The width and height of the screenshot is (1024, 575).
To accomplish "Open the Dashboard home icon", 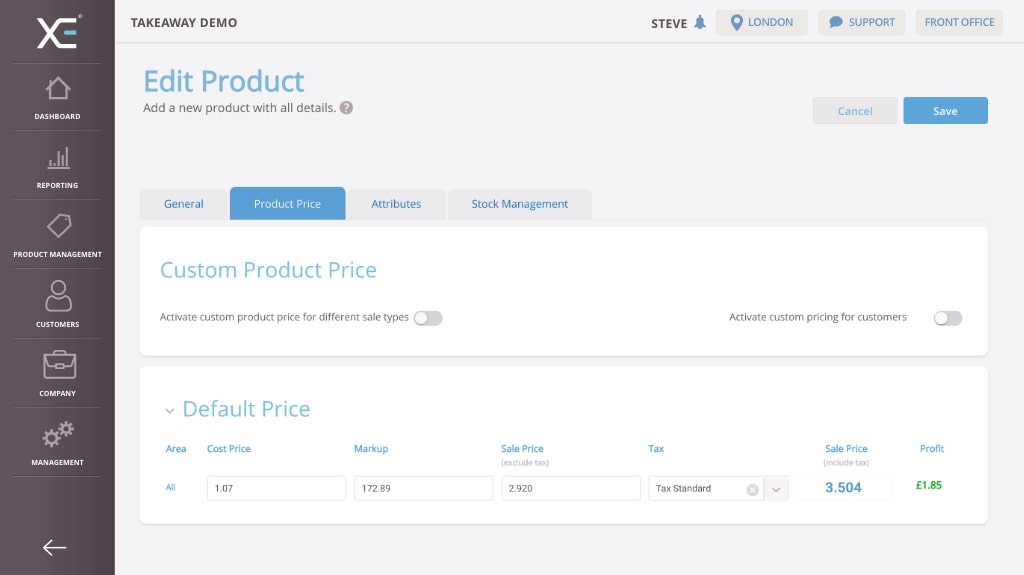I will tap(57, 89).
